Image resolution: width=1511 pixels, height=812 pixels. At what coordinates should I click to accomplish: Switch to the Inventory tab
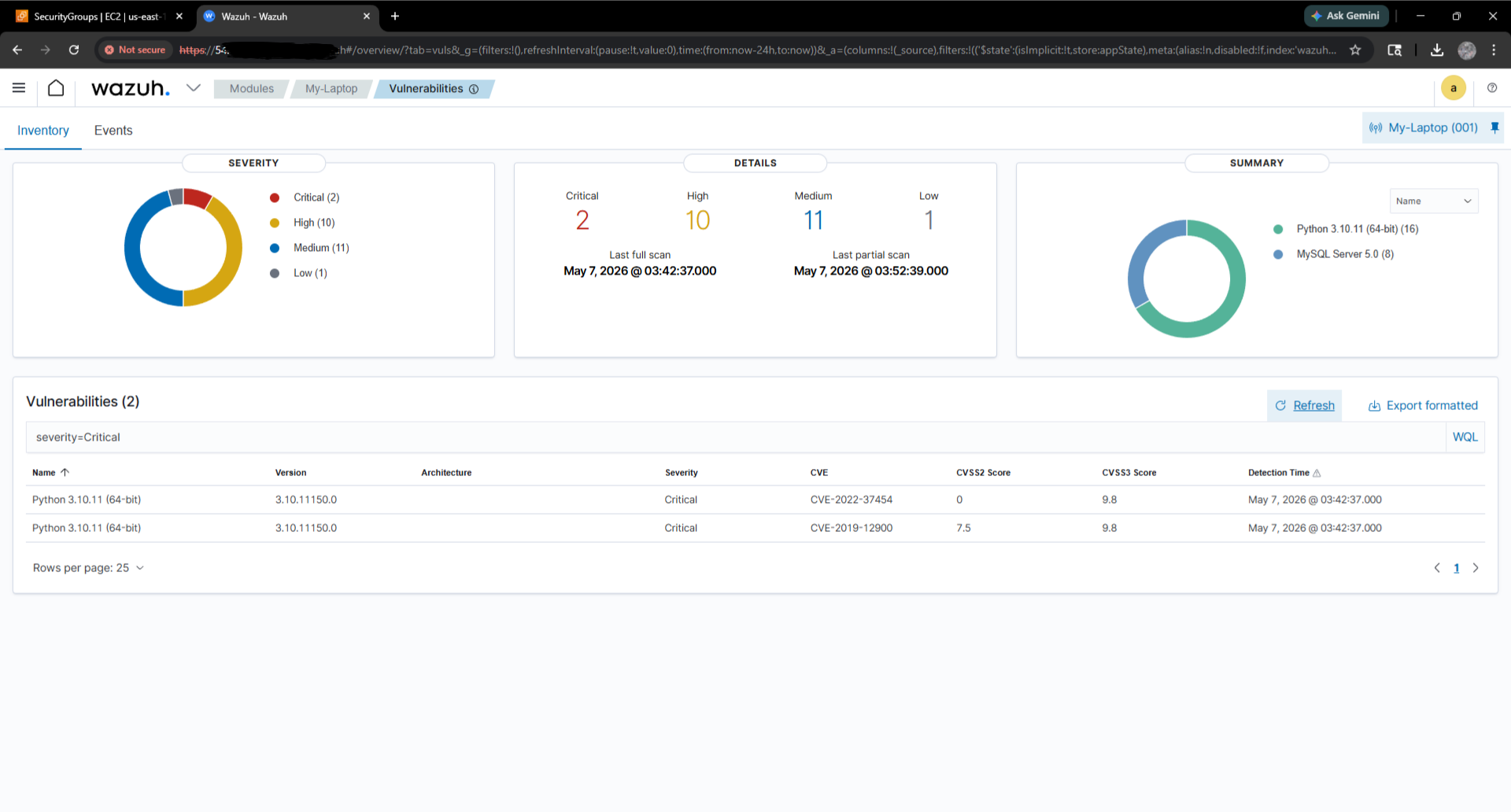(43, 131)
